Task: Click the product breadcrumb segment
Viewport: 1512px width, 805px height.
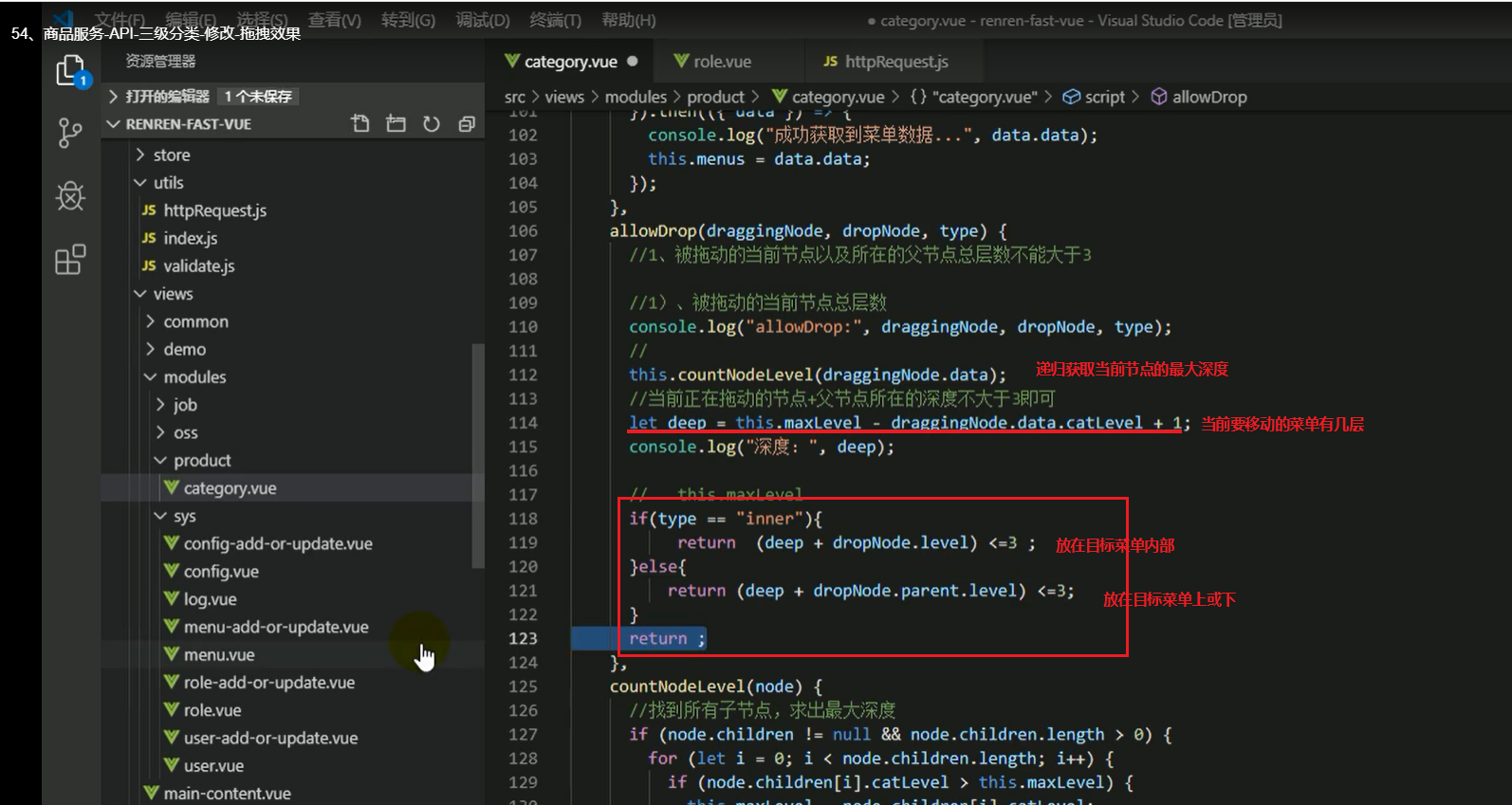Action: [715, 97]
